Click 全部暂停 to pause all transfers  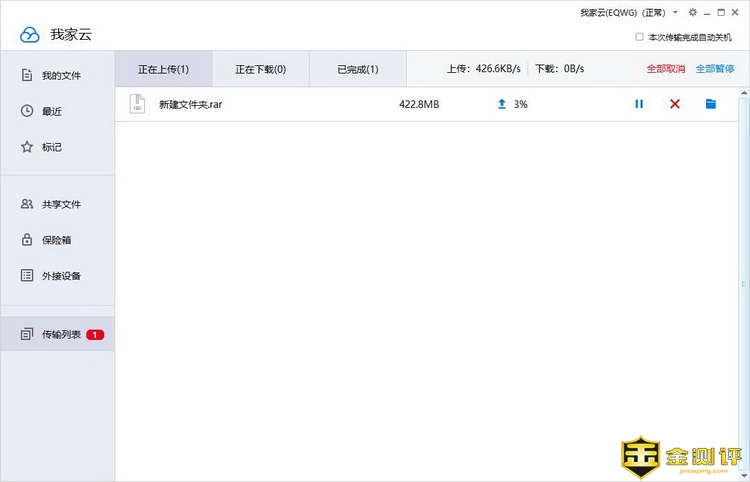point(714,69)
